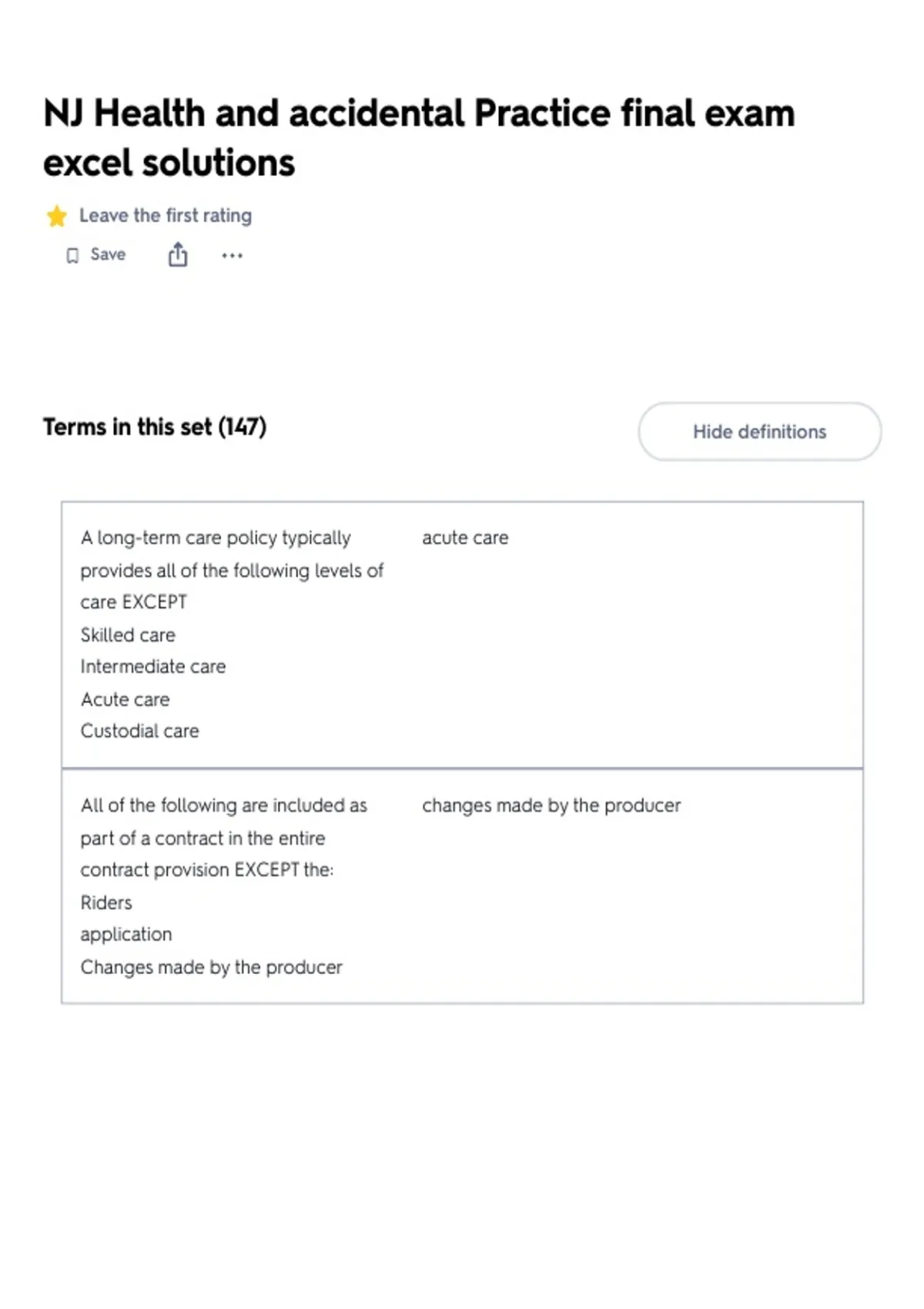Click the Save label text

108,255
